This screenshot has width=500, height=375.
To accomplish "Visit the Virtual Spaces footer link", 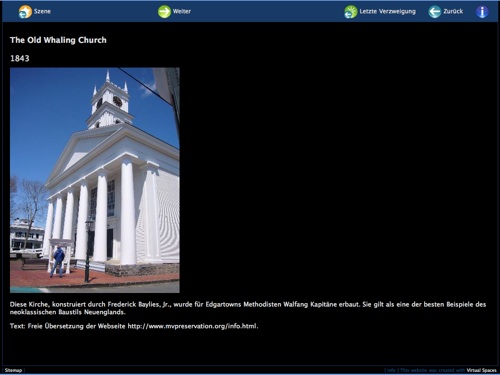I will pos(481,370).
